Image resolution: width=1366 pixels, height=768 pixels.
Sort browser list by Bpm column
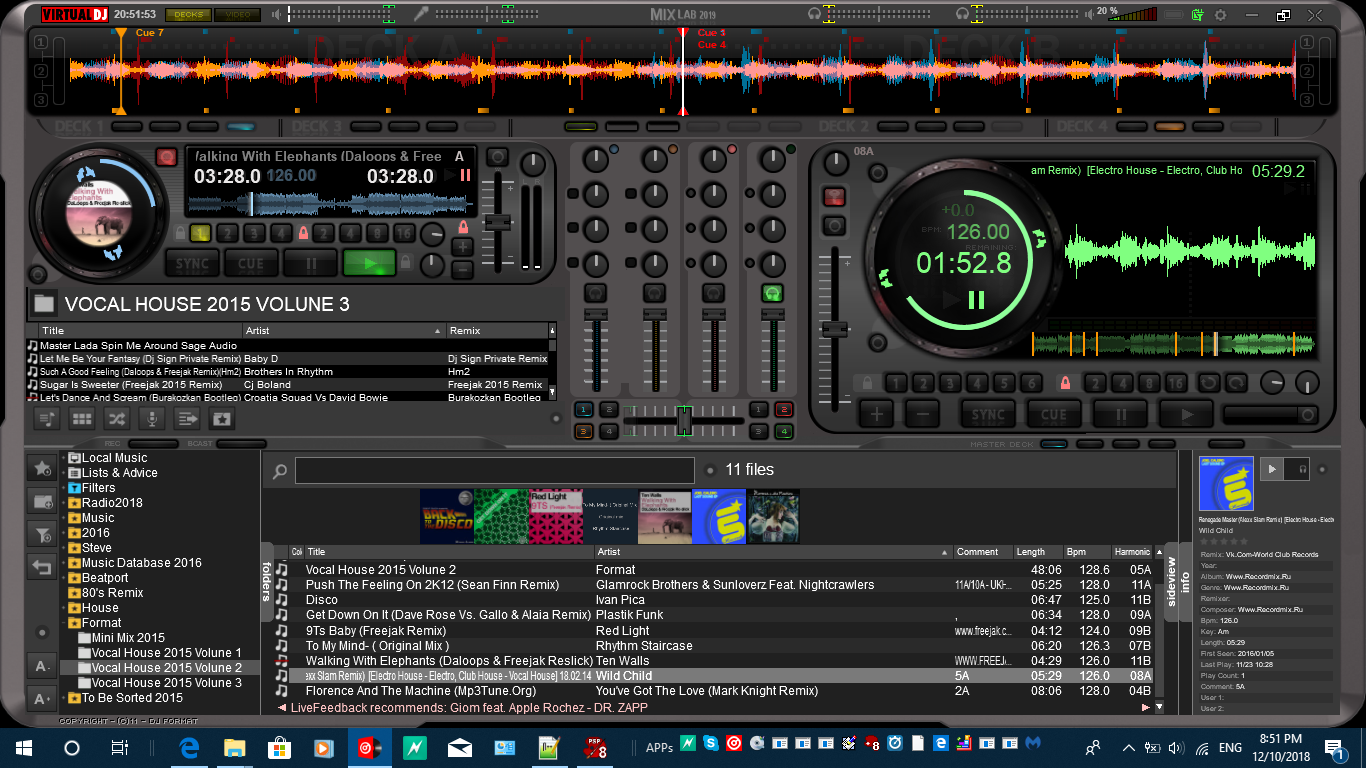(1087, 552)
